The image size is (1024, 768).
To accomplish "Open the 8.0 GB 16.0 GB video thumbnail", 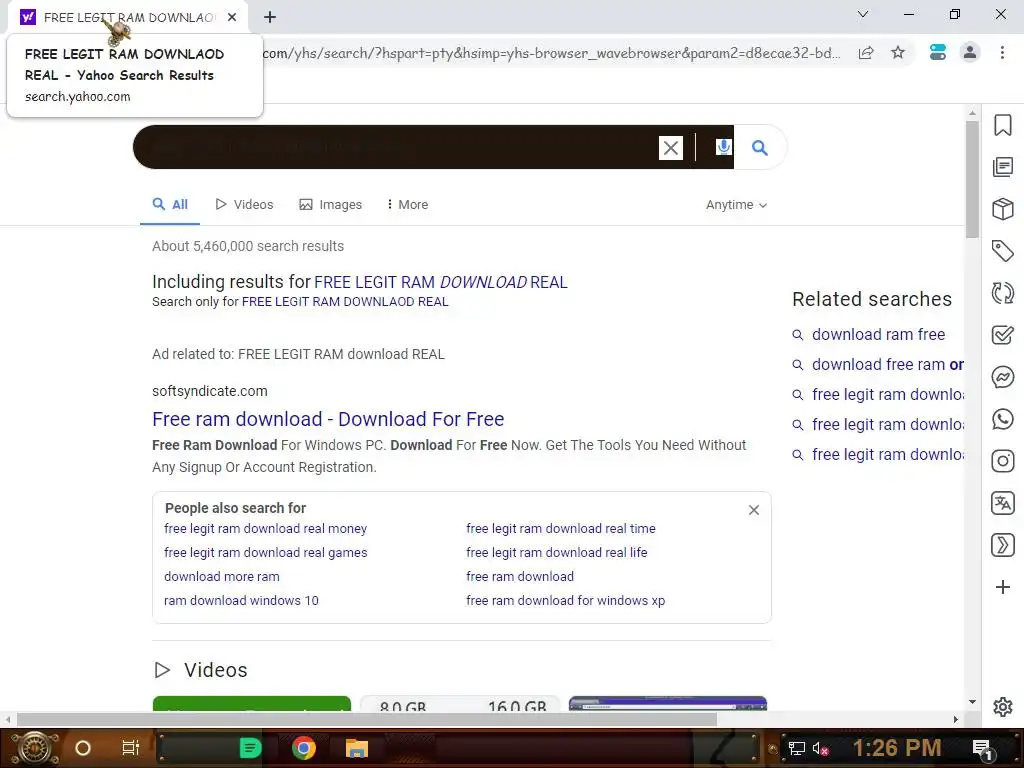I will 460,703.
